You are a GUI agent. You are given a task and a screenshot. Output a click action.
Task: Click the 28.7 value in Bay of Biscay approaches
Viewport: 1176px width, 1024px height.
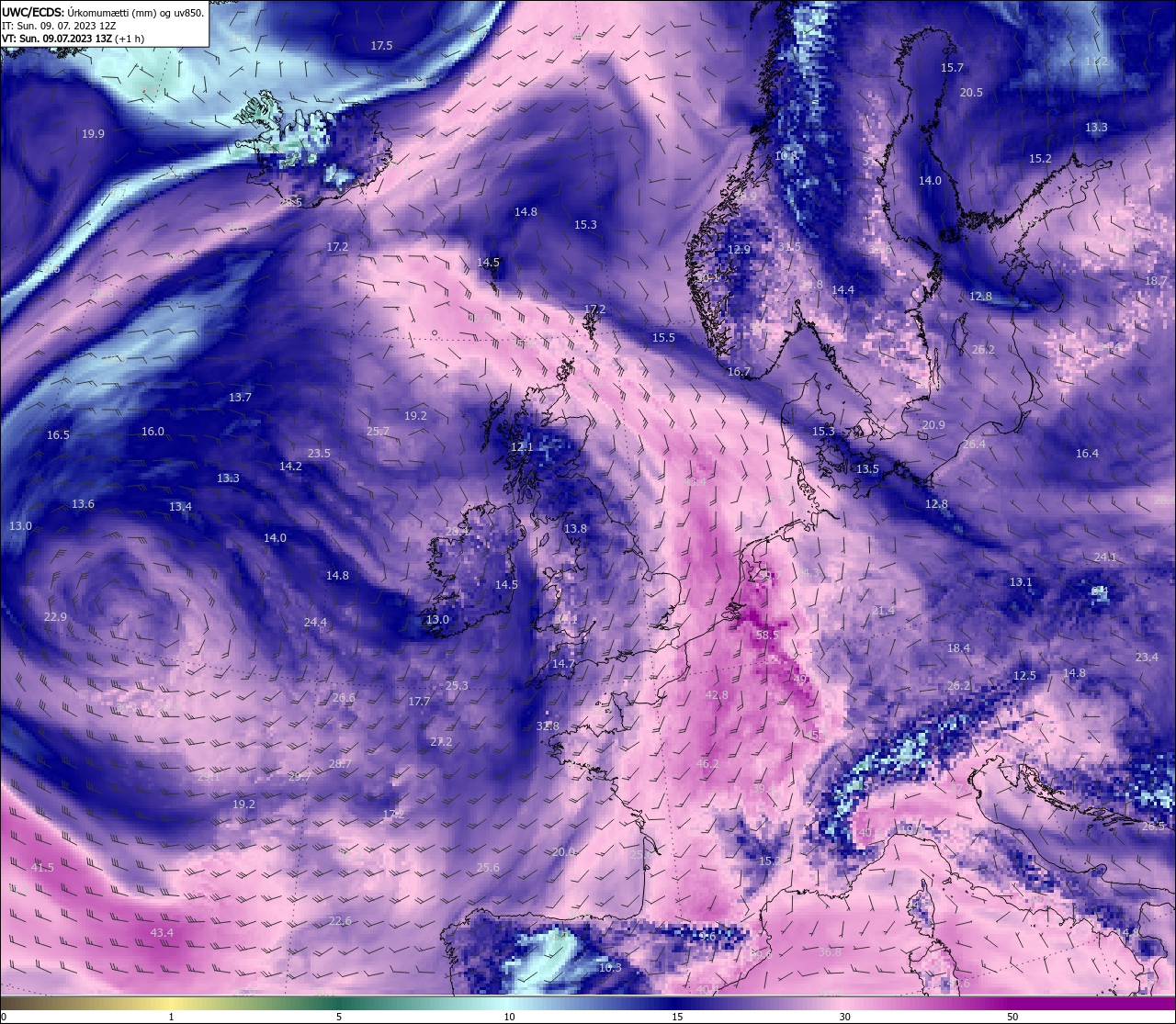click(340, 764)
